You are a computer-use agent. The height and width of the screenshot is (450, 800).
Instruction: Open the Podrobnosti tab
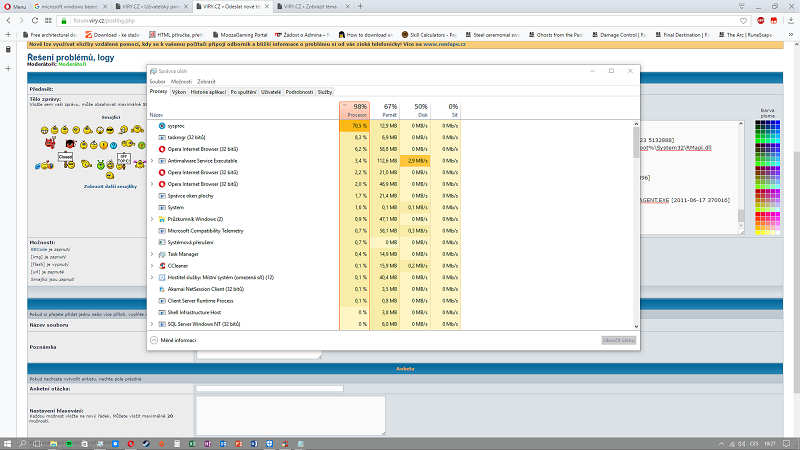point(299,91)
